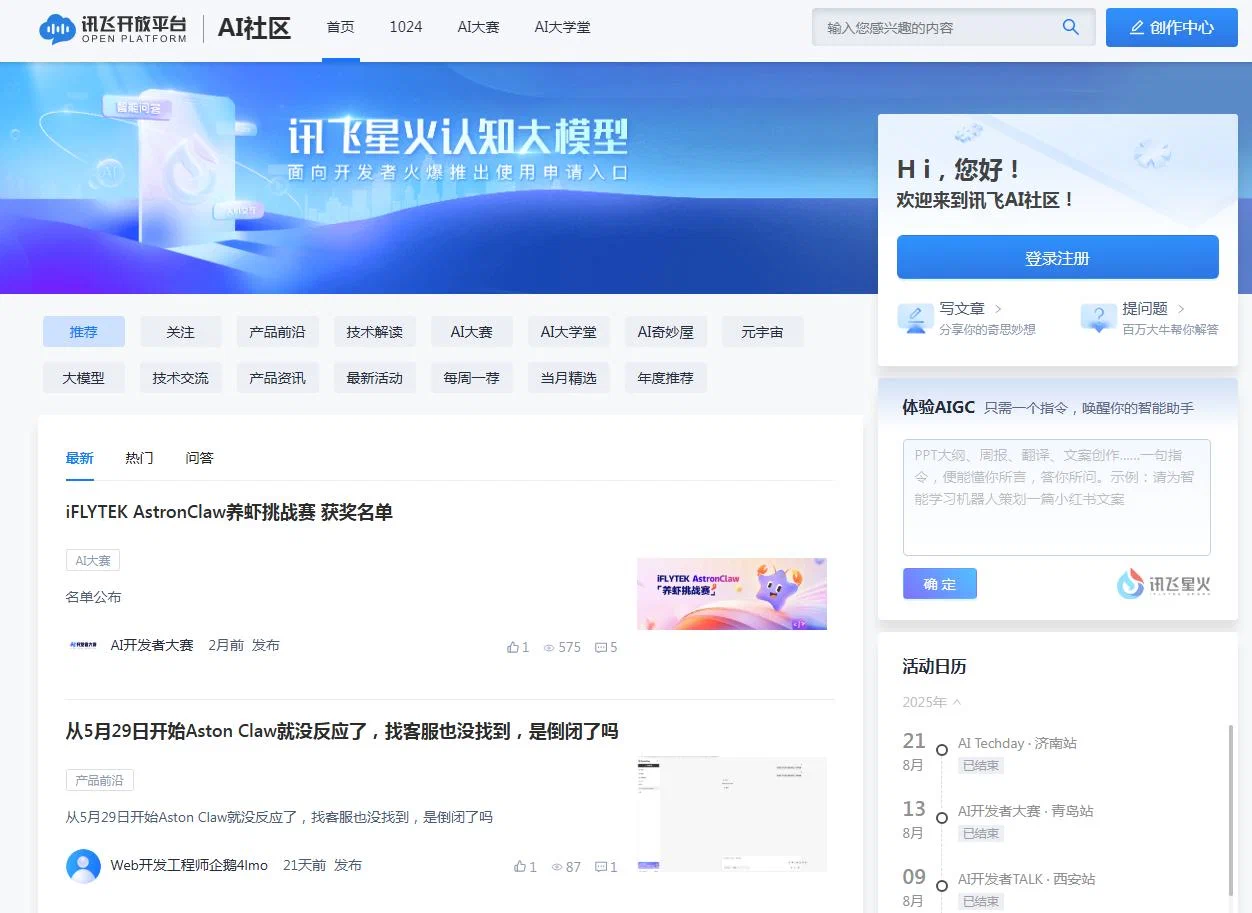
Task: Click timeline dot for AI开发者大赛 青岛站
Action: 941,818
